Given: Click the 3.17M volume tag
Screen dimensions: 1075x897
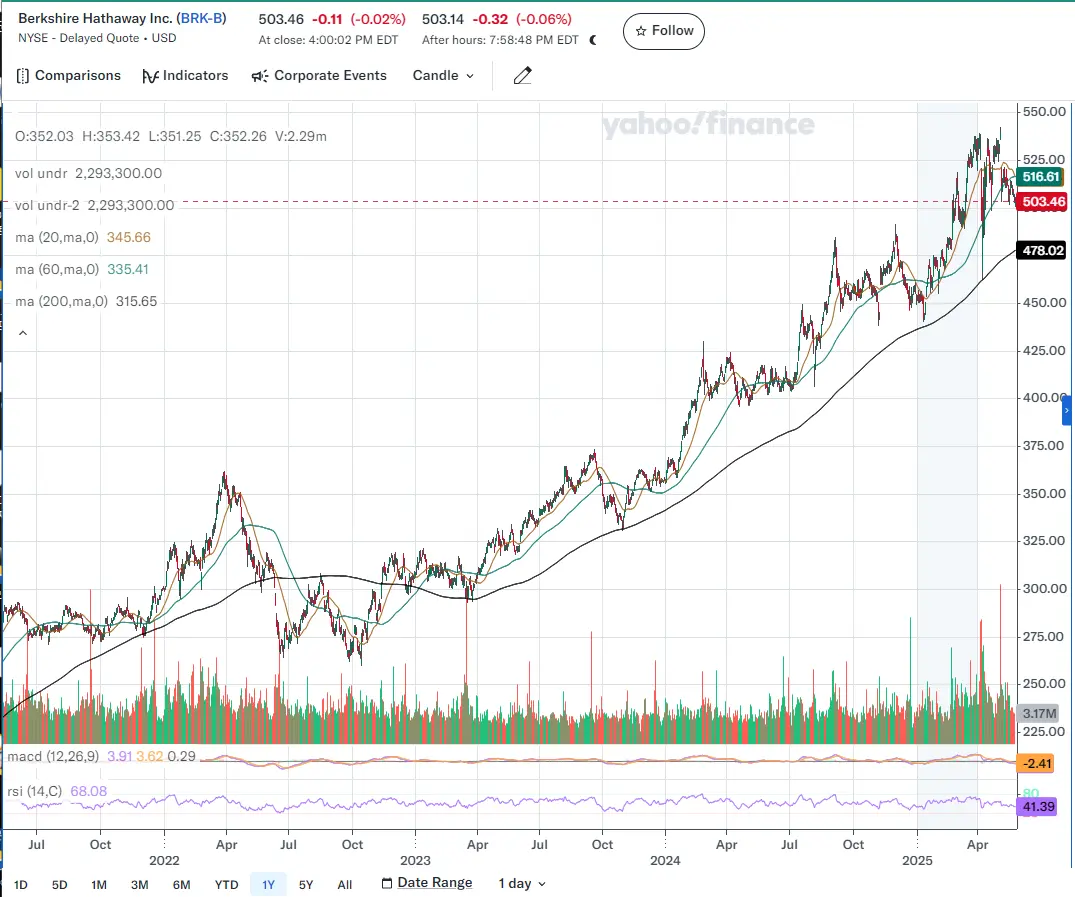Looking at the screenshot, I should [x=1039, y=713].
